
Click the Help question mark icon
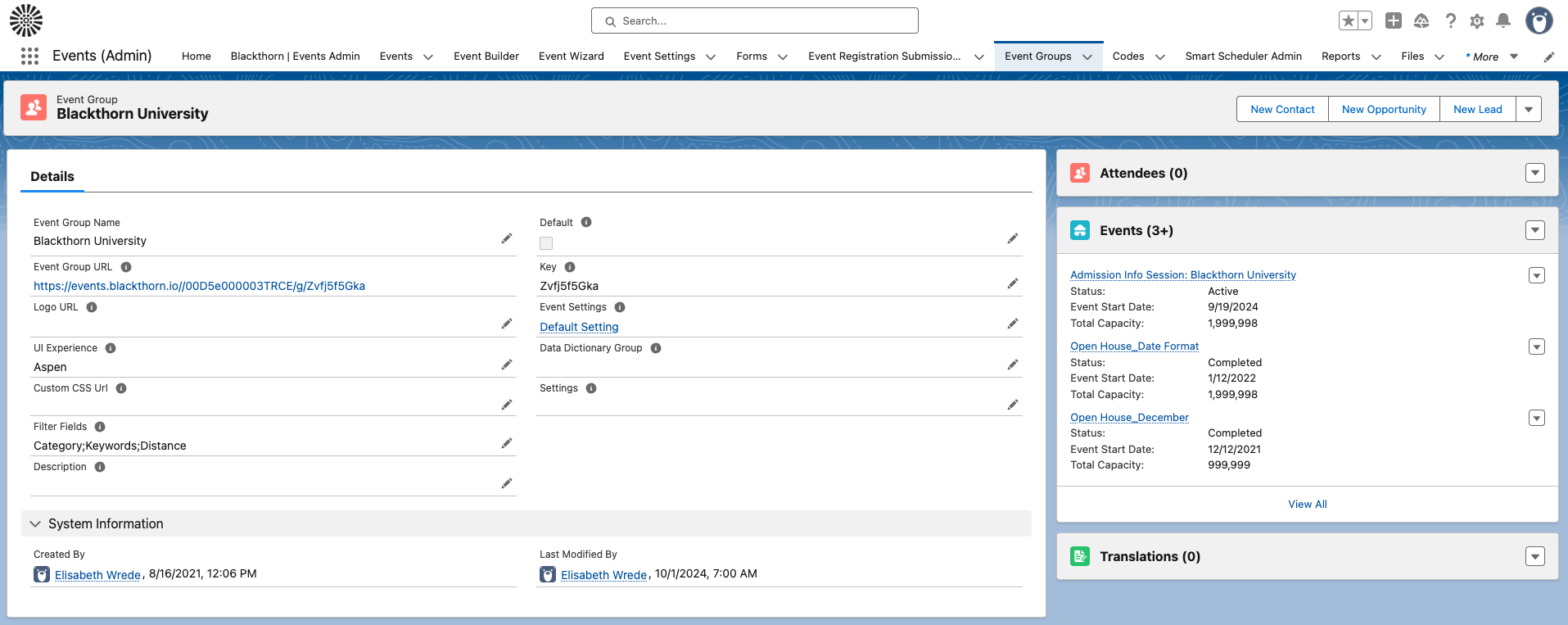click(x=1450, y=20)
